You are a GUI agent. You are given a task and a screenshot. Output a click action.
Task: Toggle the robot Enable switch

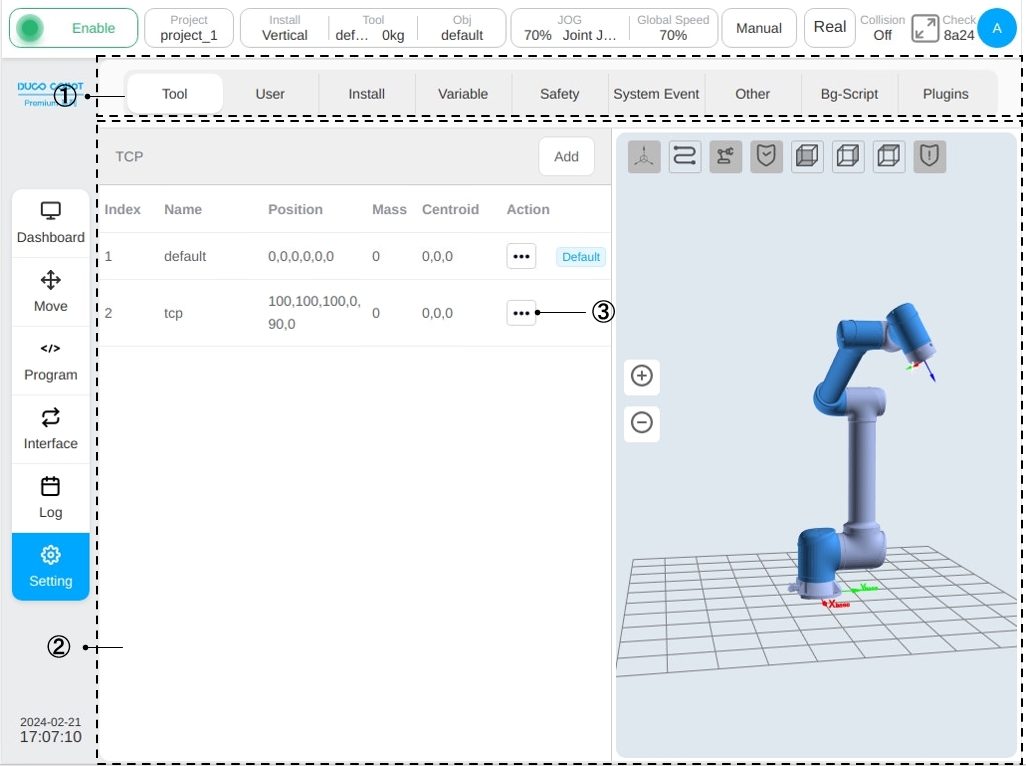point(73,28)
